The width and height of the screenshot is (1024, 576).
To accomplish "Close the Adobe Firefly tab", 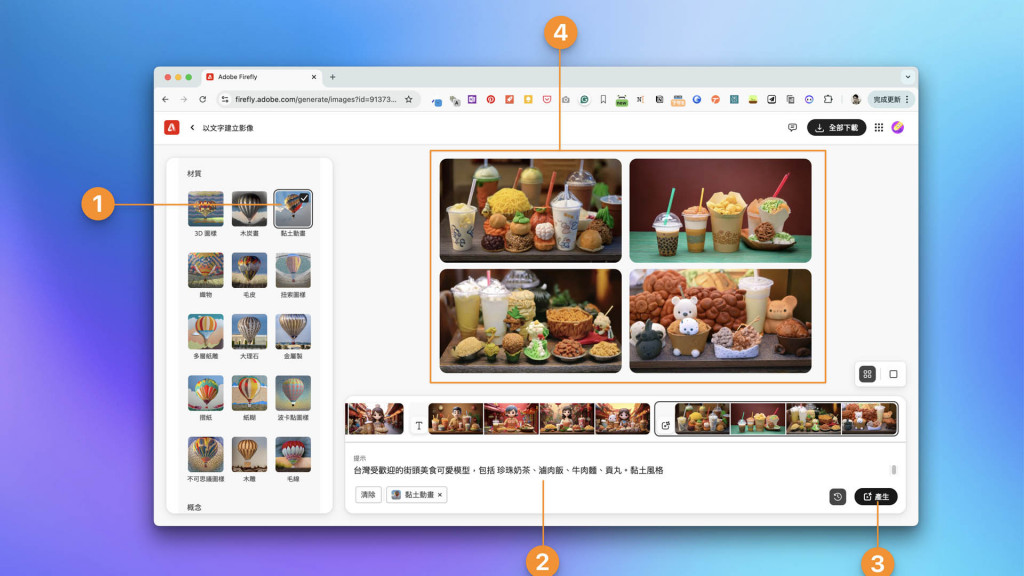I will coord(313,77).
